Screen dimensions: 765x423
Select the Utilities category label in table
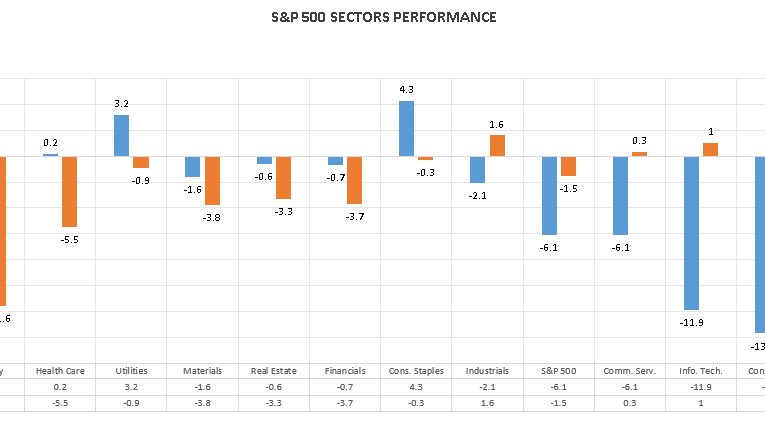[131, 370]
